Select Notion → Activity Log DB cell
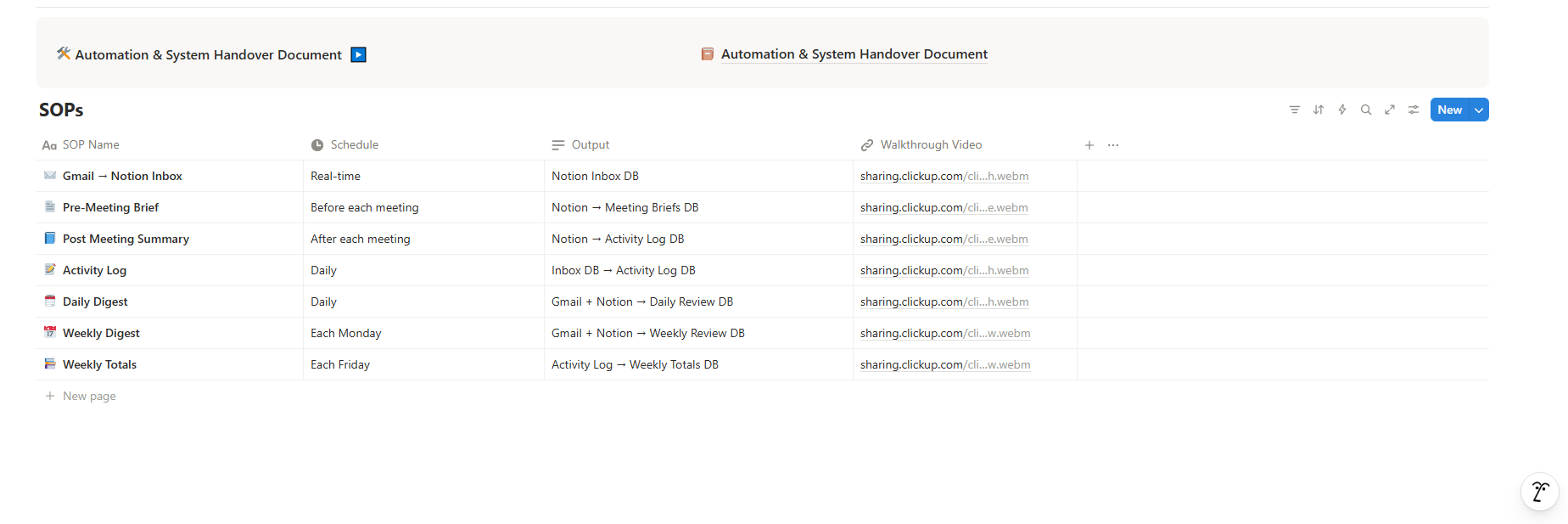 (x=698, y=239)
